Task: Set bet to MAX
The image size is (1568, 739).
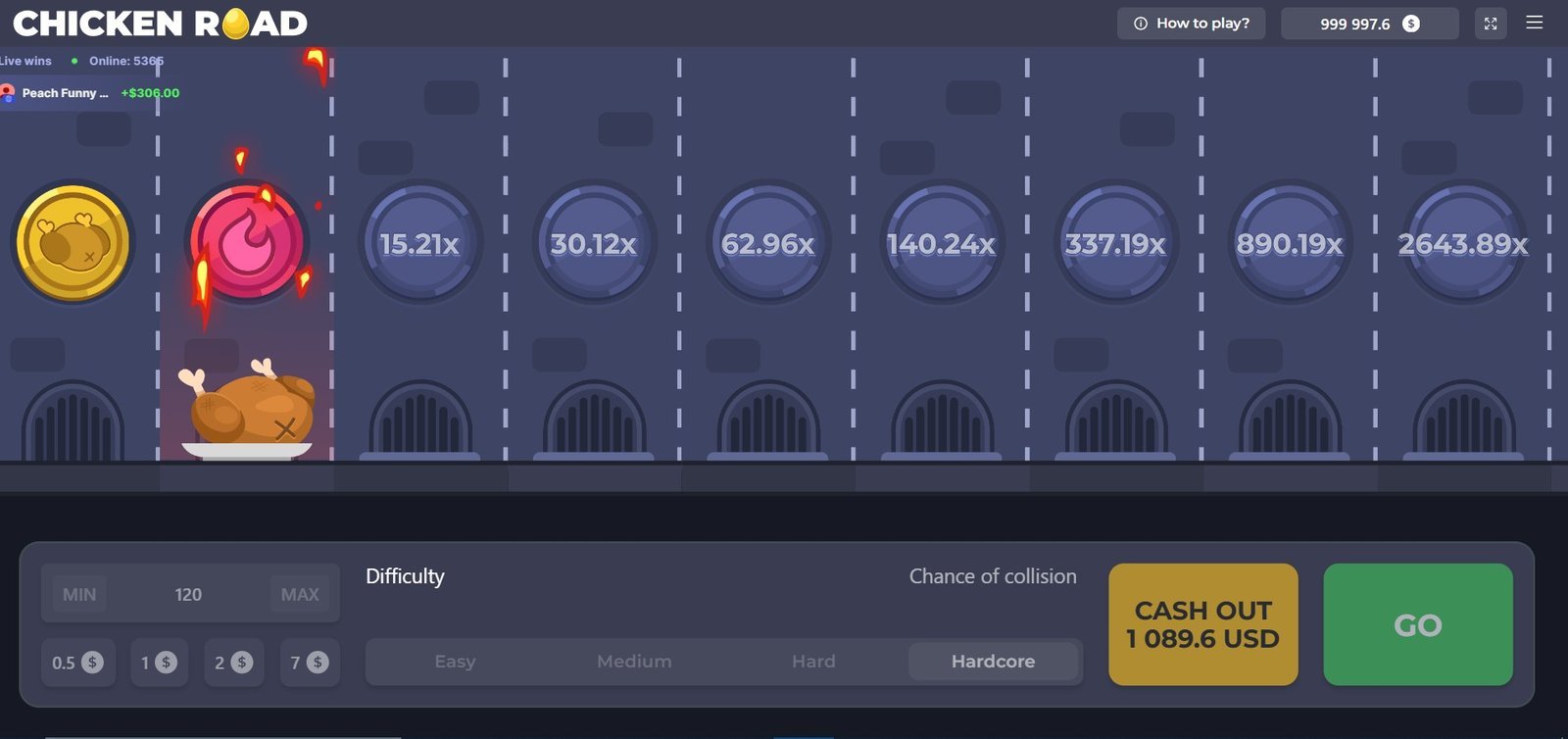Action: click(x=300, y=594)
